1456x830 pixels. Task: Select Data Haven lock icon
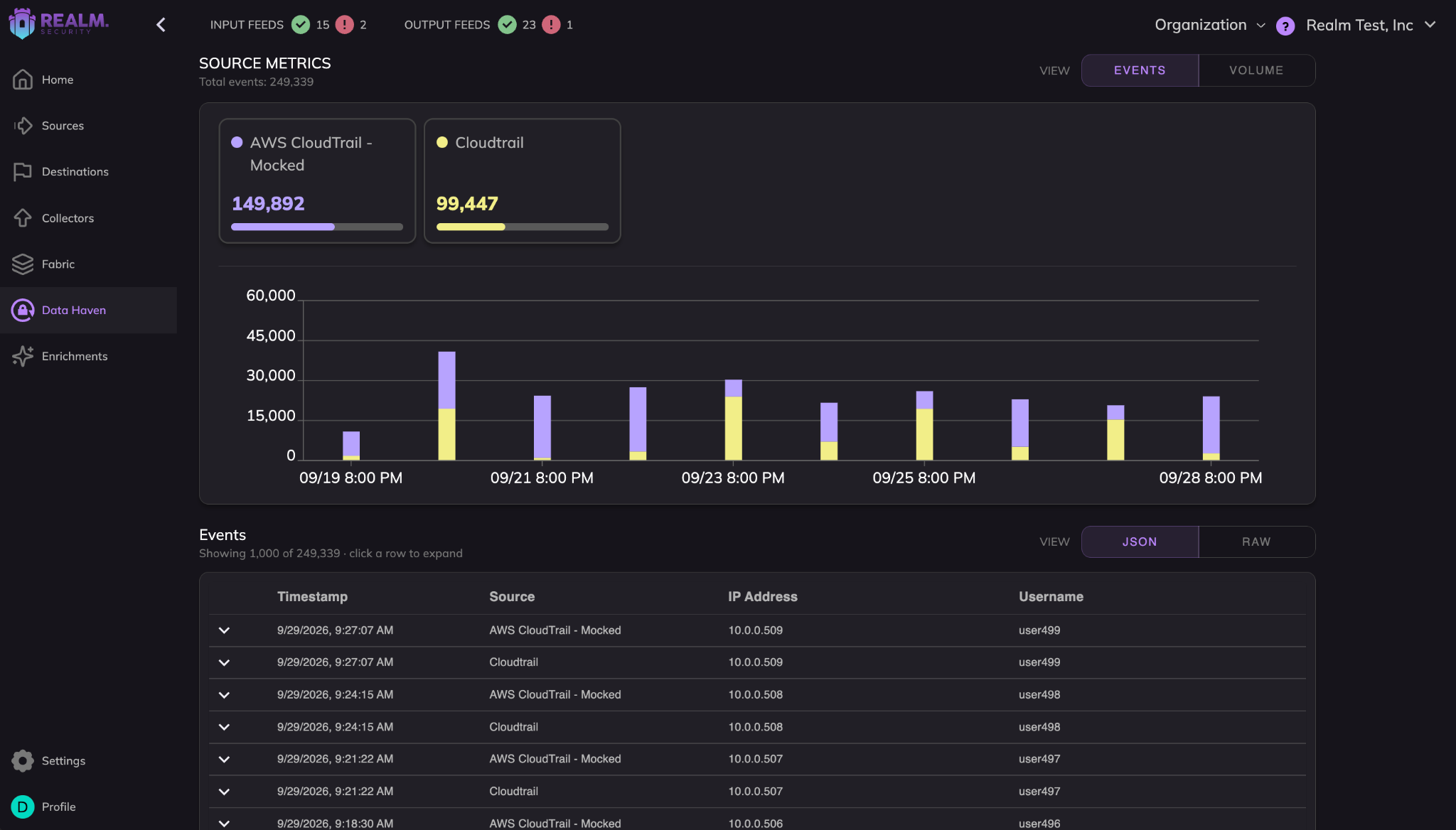[23, 311]
